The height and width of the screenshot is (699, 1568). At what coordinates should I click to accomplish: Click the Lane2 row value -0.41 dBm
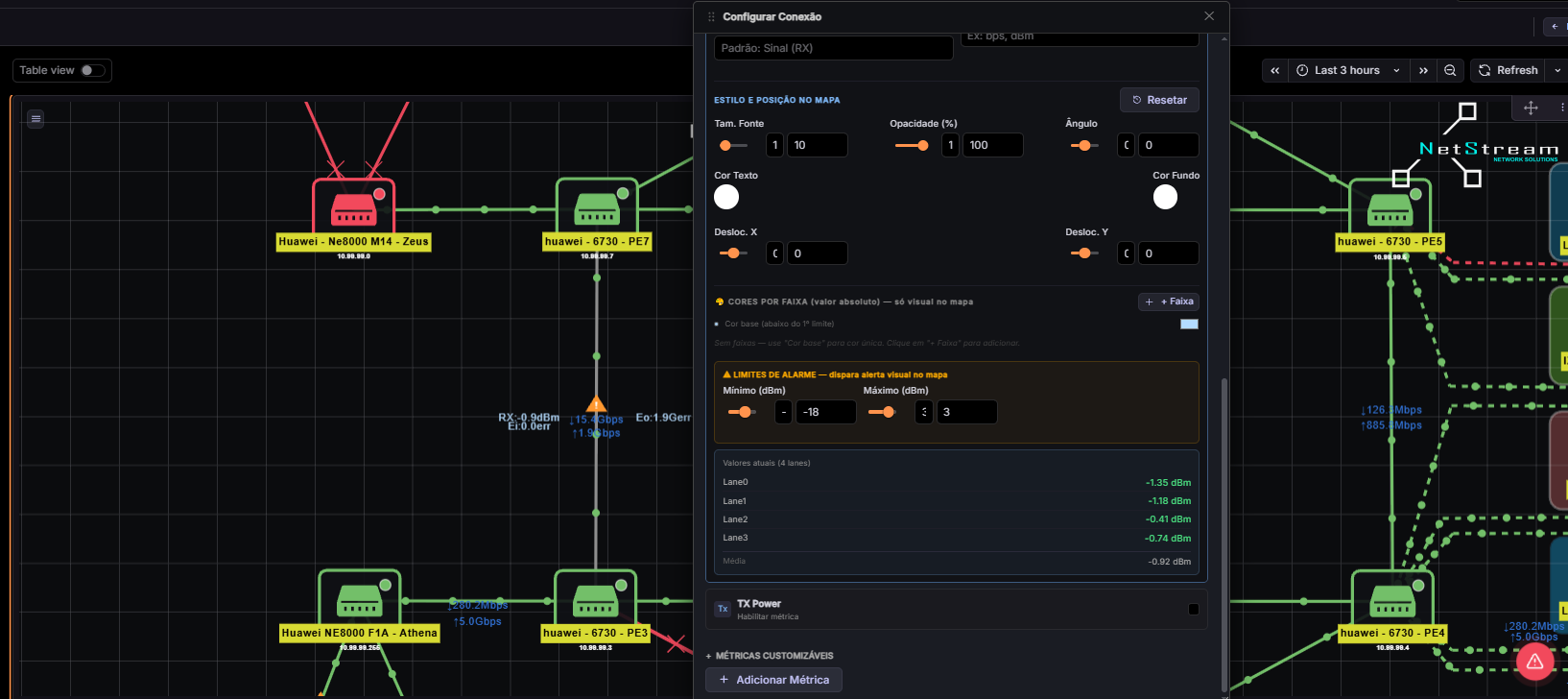(1168, 519)
